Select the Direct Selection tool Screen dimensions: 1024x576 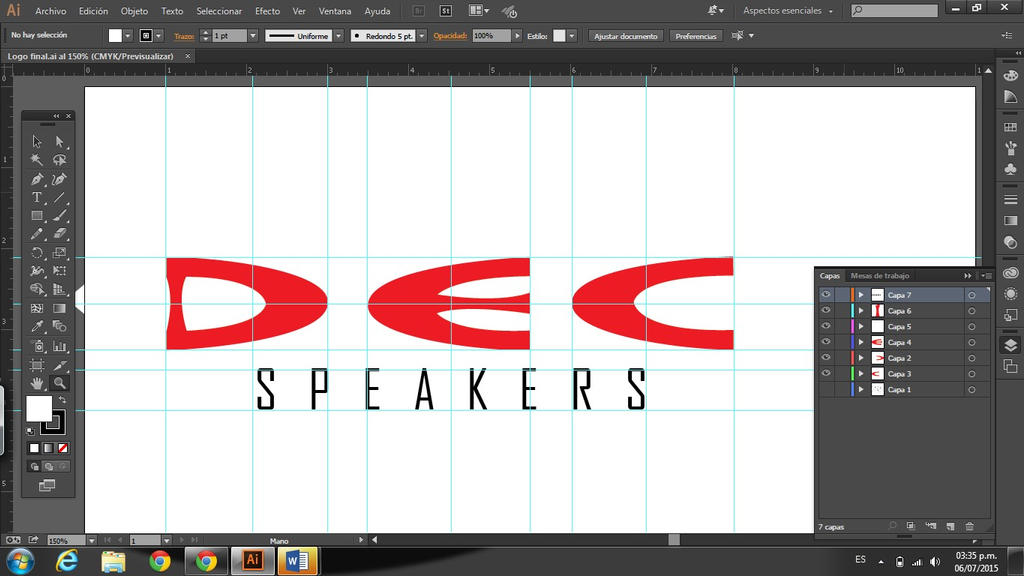click(x=59, y=141)
